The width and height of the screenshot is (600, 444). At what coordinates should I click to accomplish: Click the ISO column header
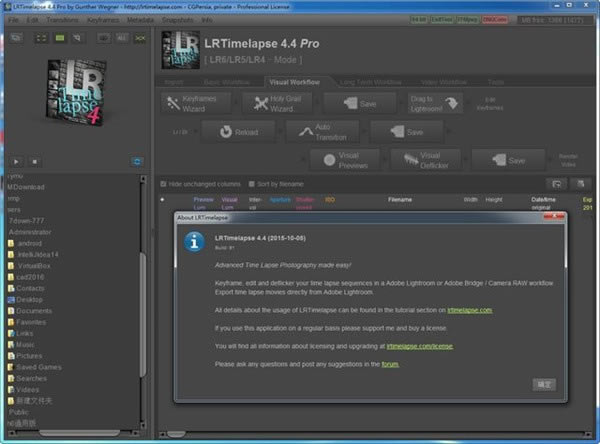(x=329, y=200)
